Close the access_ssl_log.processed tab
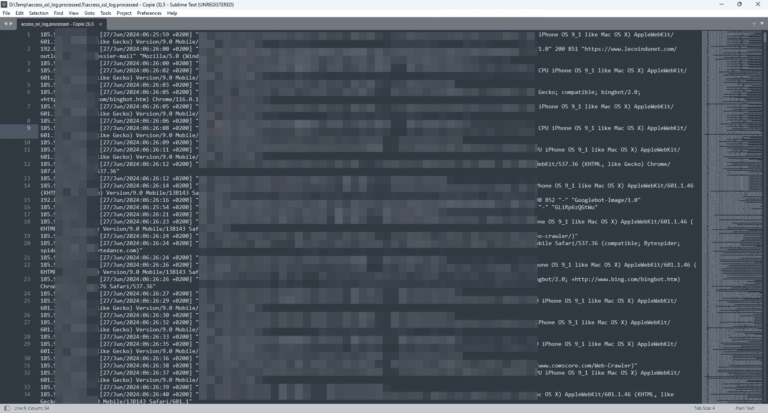 point(101,24)
